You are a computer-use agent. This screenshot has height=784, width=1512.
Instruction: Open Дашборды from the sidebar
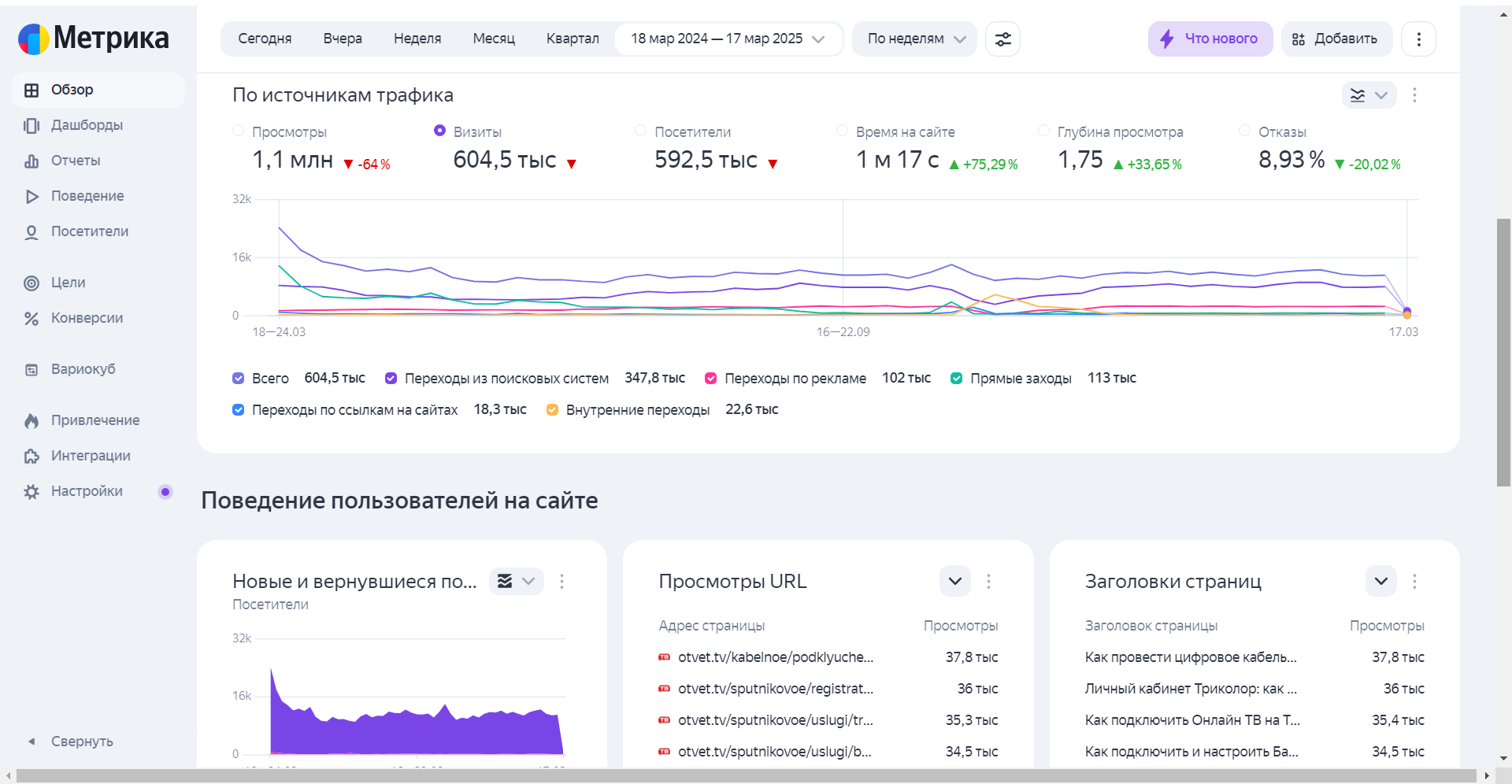click(87, 125)
